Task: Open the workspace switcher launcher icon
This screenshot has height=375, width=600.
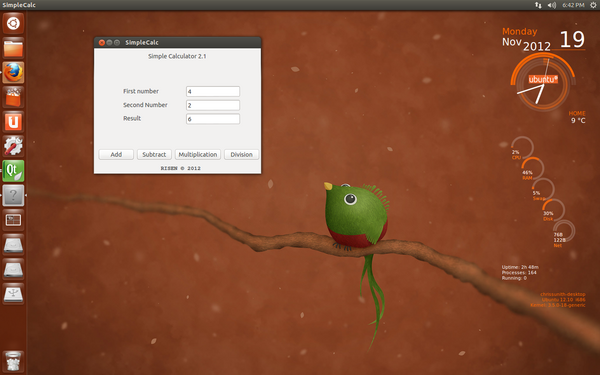Action: tap(13, 220)
